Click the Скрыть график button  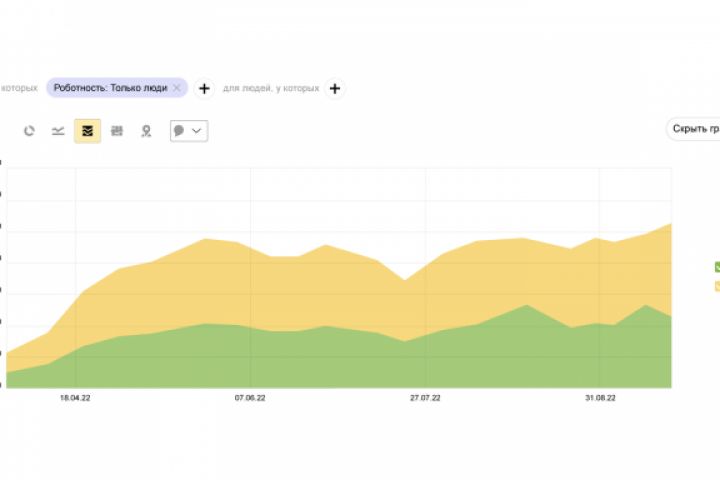pyautogui.click(x=695, y=129)
